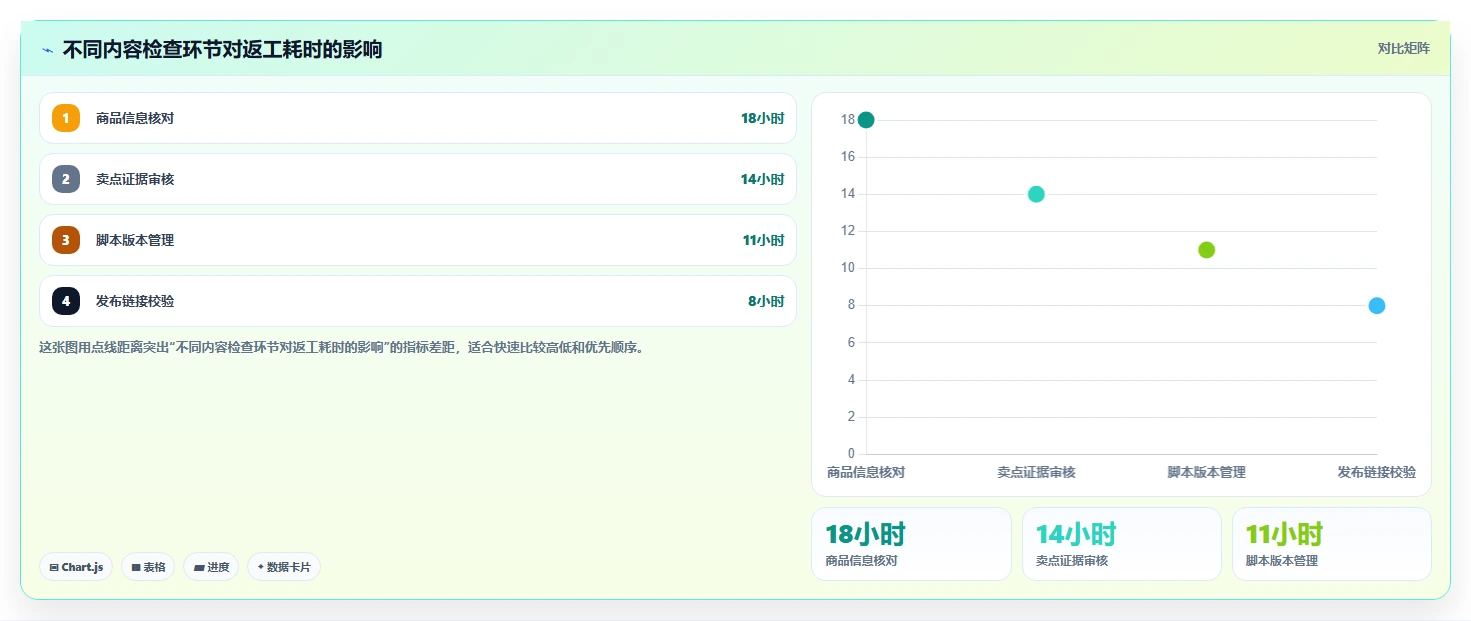Image resolution: width=1471 pixels, height=621 pixels.
Task: Select the Chart.js tag
Action: [x=76, y=567]
